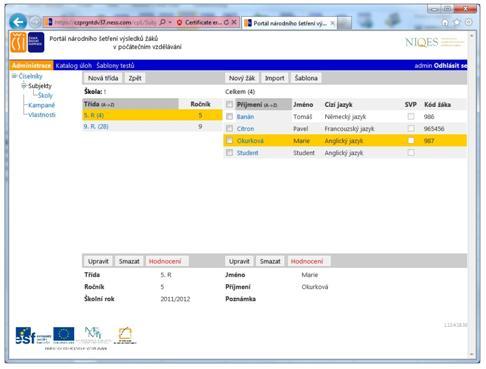Click Smazat button for the class
Screen dimensions: 486x369
click(129, 261)
